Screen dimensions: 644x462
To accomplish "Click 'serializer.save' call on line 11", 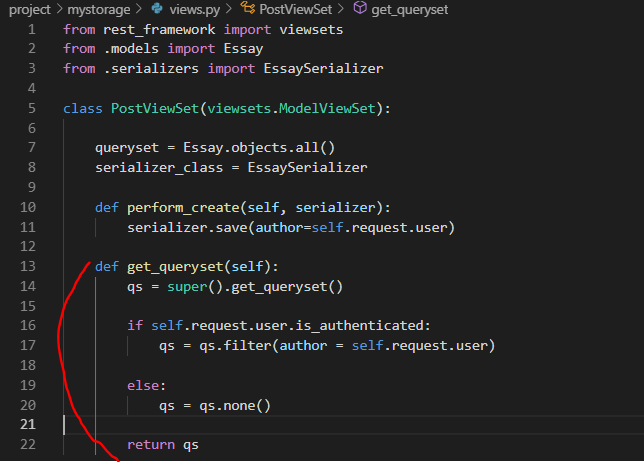I will [x=187, y=228].
